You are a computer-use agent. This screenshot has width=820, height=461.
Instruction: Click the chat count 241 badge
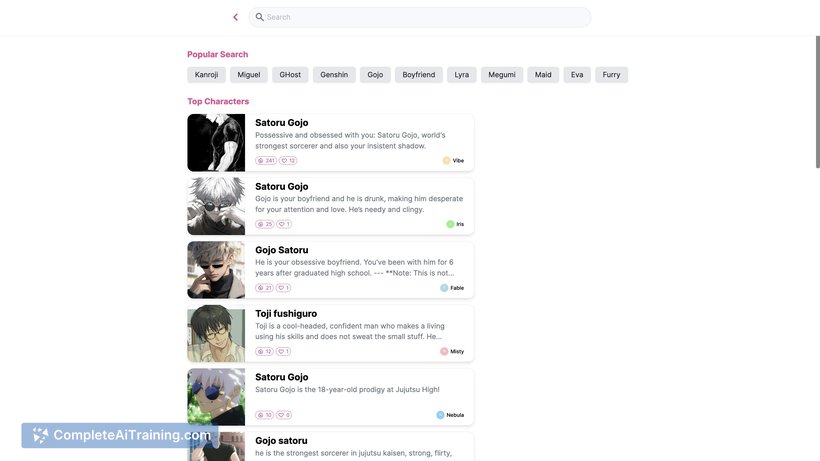click(x=266, y=160)
